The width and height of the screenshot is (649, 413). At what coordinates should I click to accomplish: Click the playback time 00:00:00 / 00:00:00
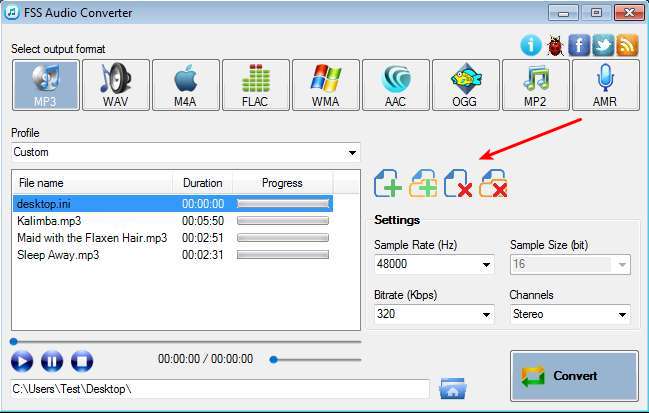point(205,359)
